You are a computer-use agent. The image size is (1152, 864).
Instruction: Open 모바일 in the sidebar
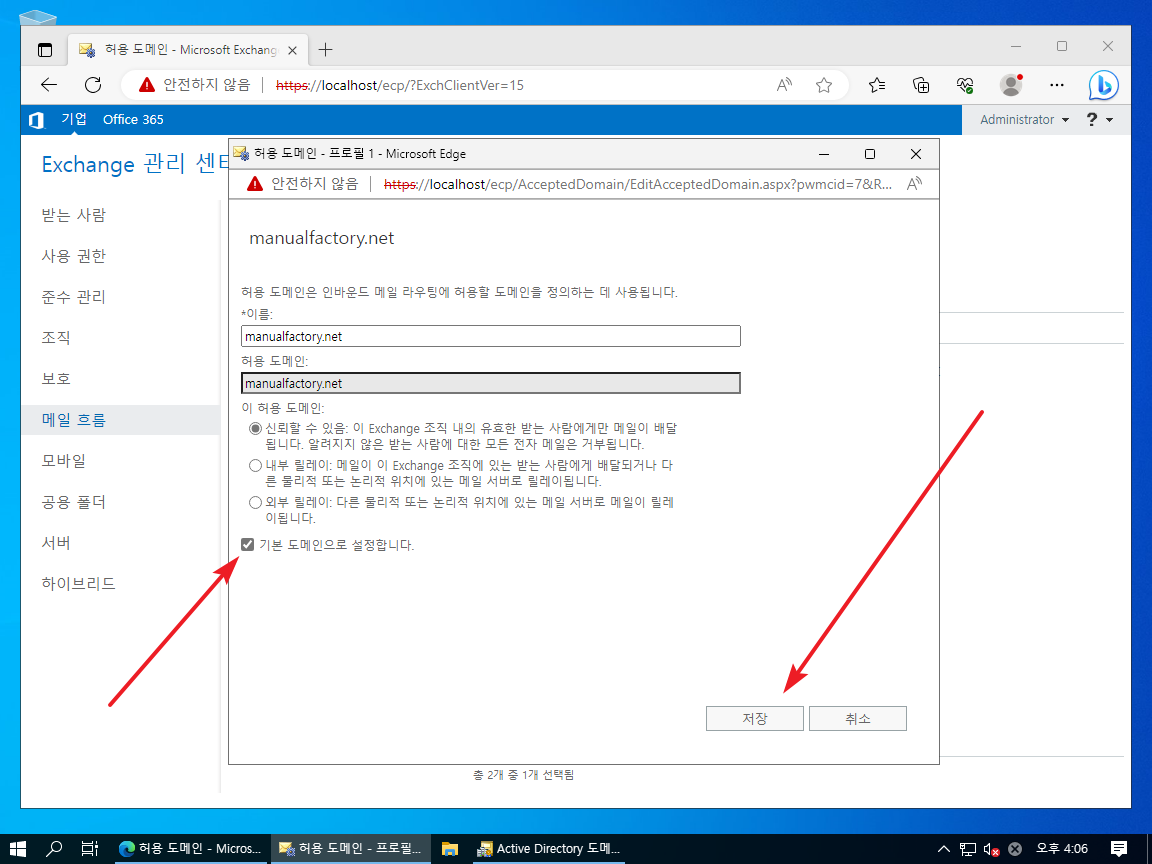coord(64,461)
